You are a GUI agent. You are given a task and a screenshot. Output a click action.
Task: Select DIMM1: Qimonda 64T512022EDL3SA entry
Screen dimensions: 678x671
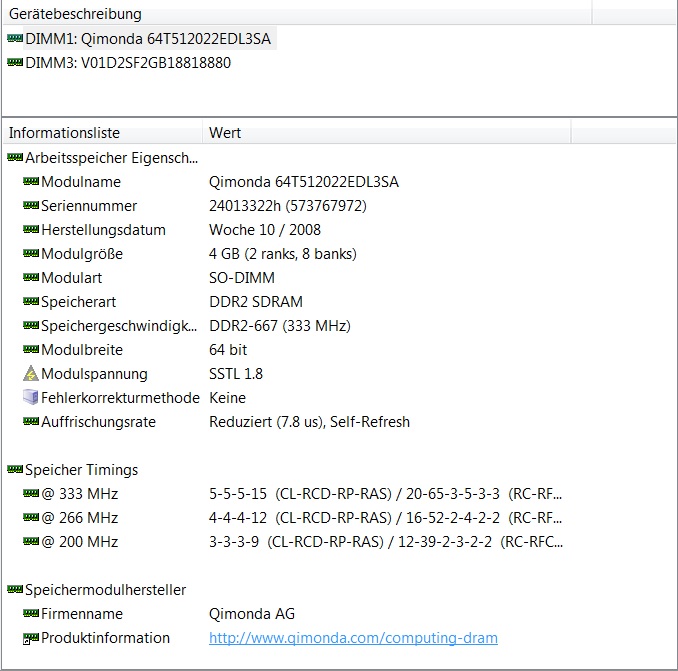(x=148, y=38)
